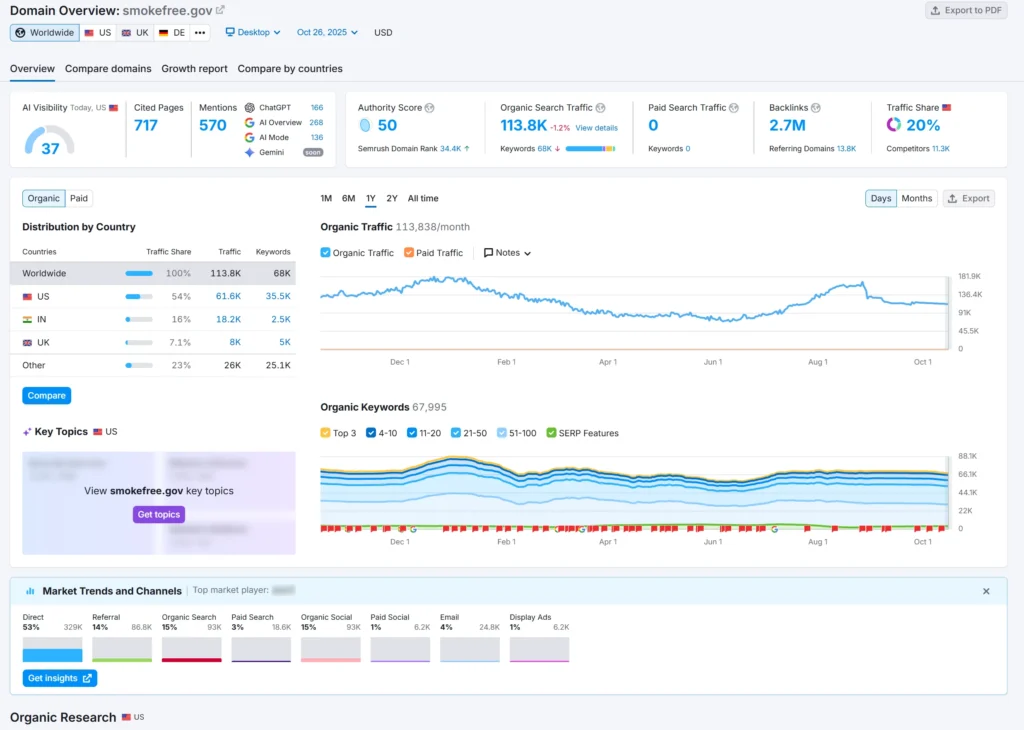Screen dimensions: 1024x730
Task: Click the Authority Score info icon
Action: click(x=429, y=108)
